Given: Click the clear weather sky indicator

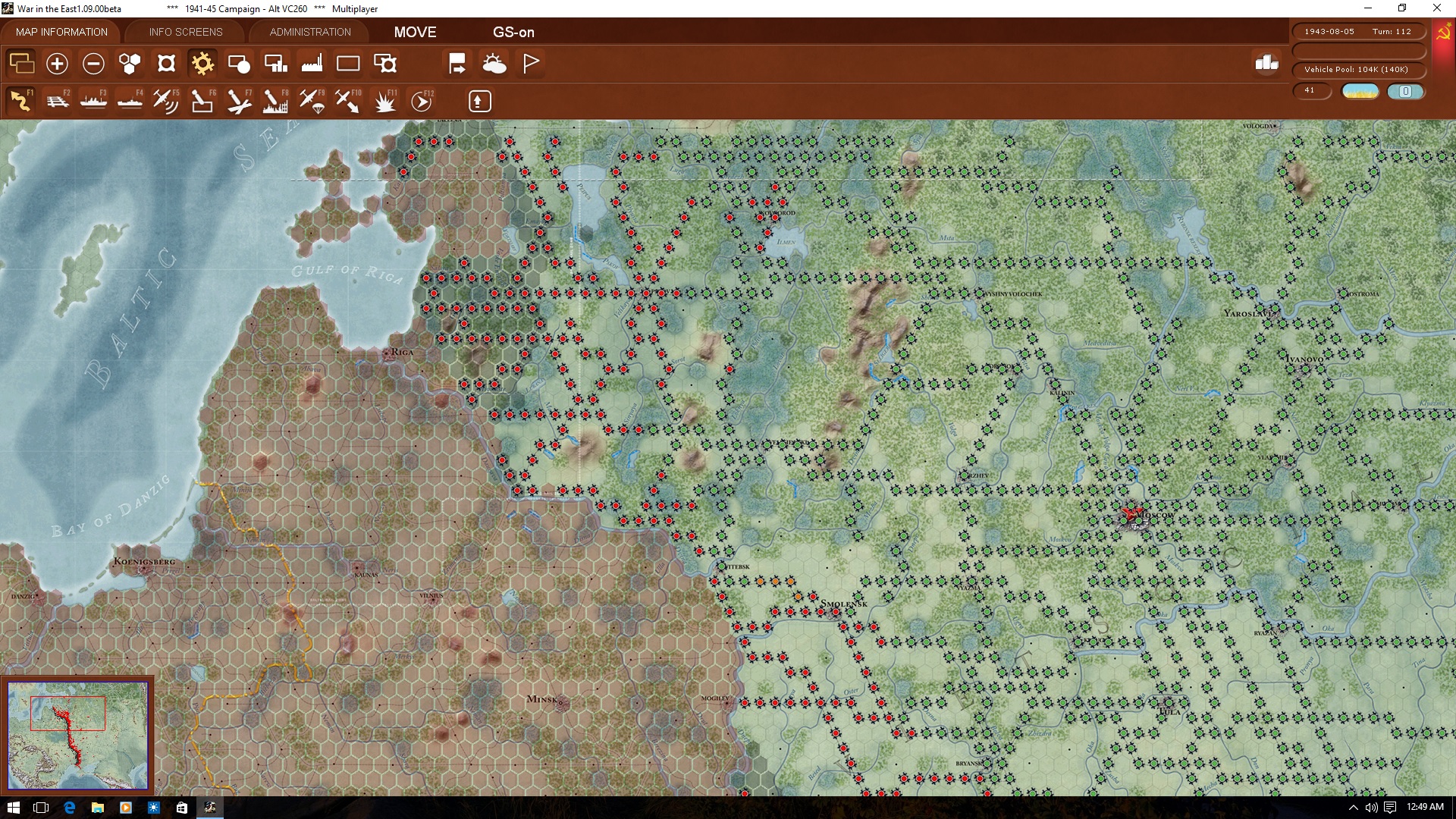Looking at the screenshot, I should pos(1360,92).
